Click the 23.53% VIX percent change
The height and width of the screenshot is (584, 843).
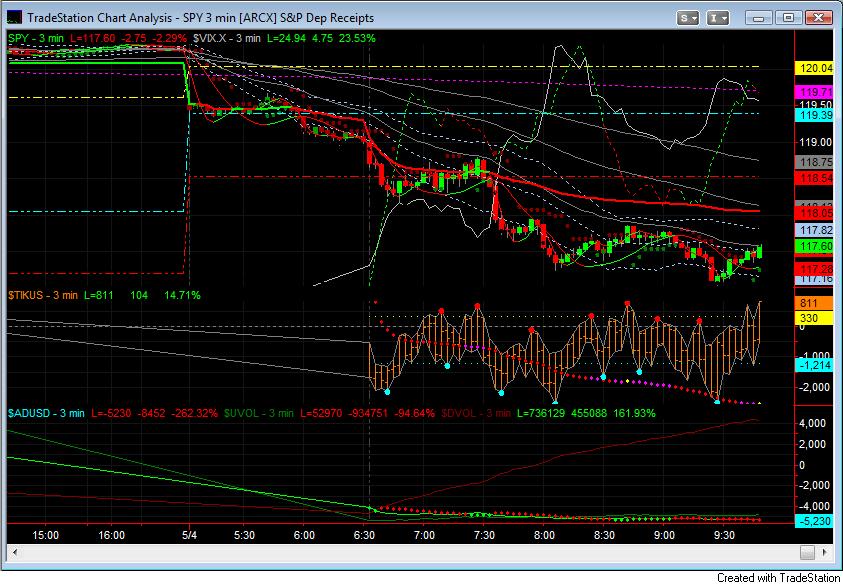(x=358, y=38)
